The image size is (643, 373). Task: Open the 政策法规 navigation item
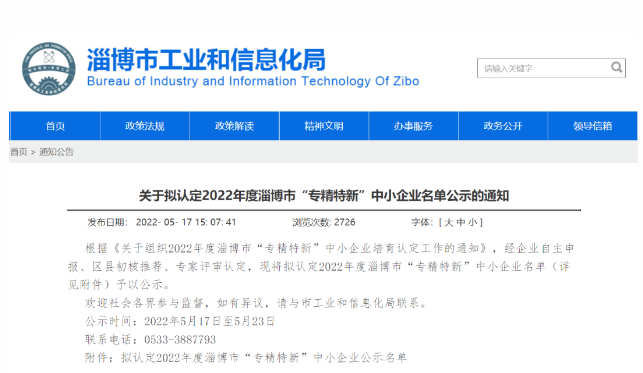(x=145, y=126)
